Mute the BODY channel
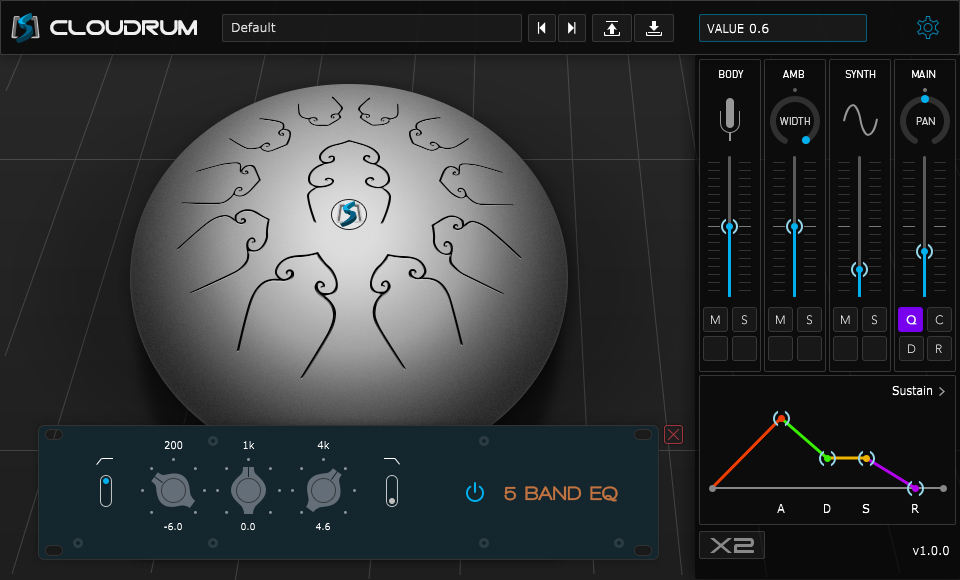This screenshot has height=580, width=960. pos(715,319)
